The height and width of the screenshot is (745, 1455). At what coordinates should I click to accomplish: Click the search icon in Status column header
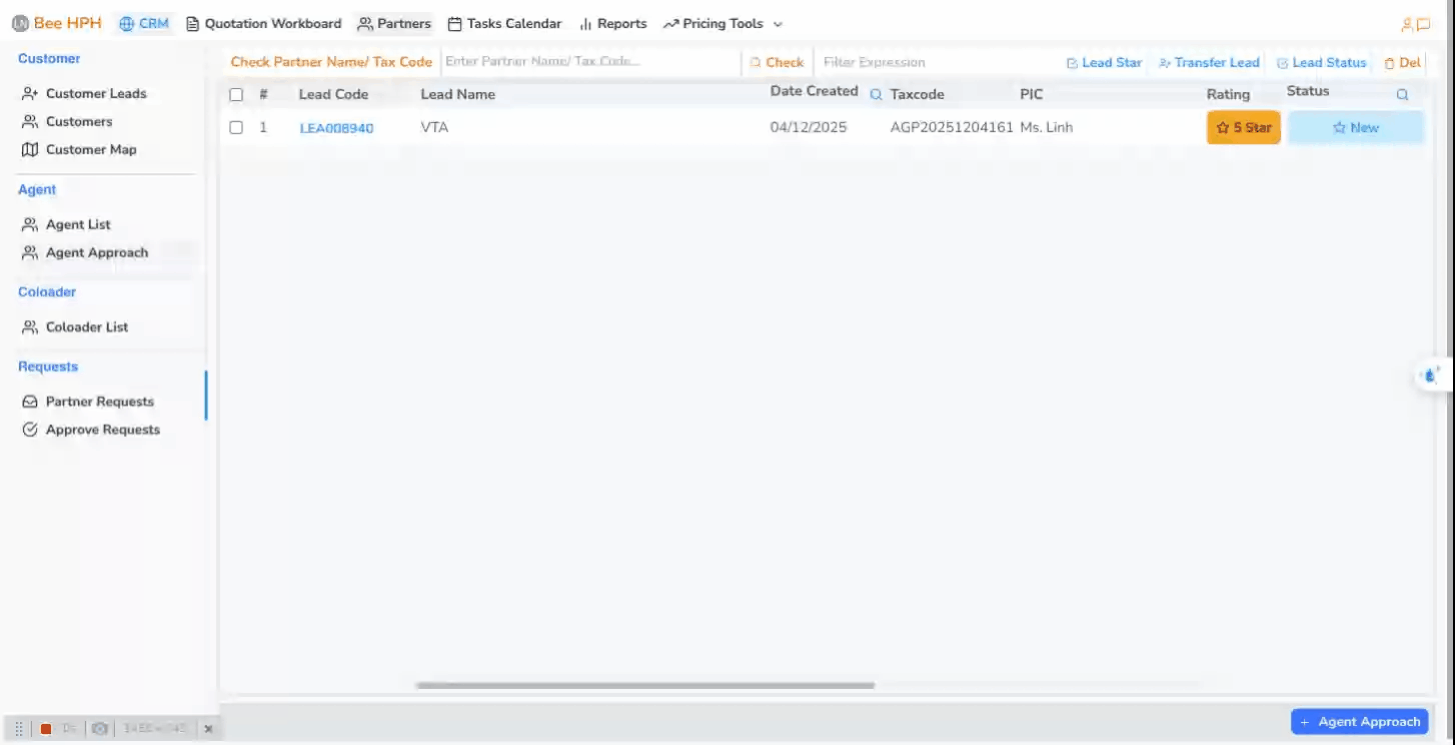(x=1402, y=94)
